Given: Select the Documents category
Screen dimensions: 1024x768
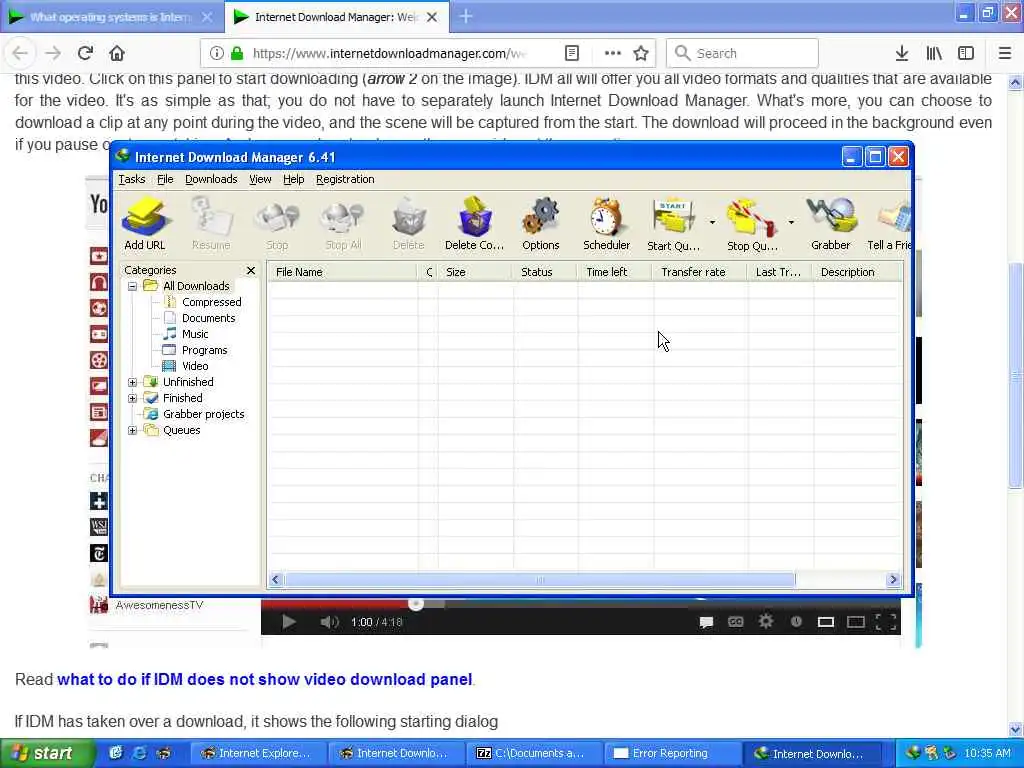Looking at the screenshot, I should coord(208,318).
